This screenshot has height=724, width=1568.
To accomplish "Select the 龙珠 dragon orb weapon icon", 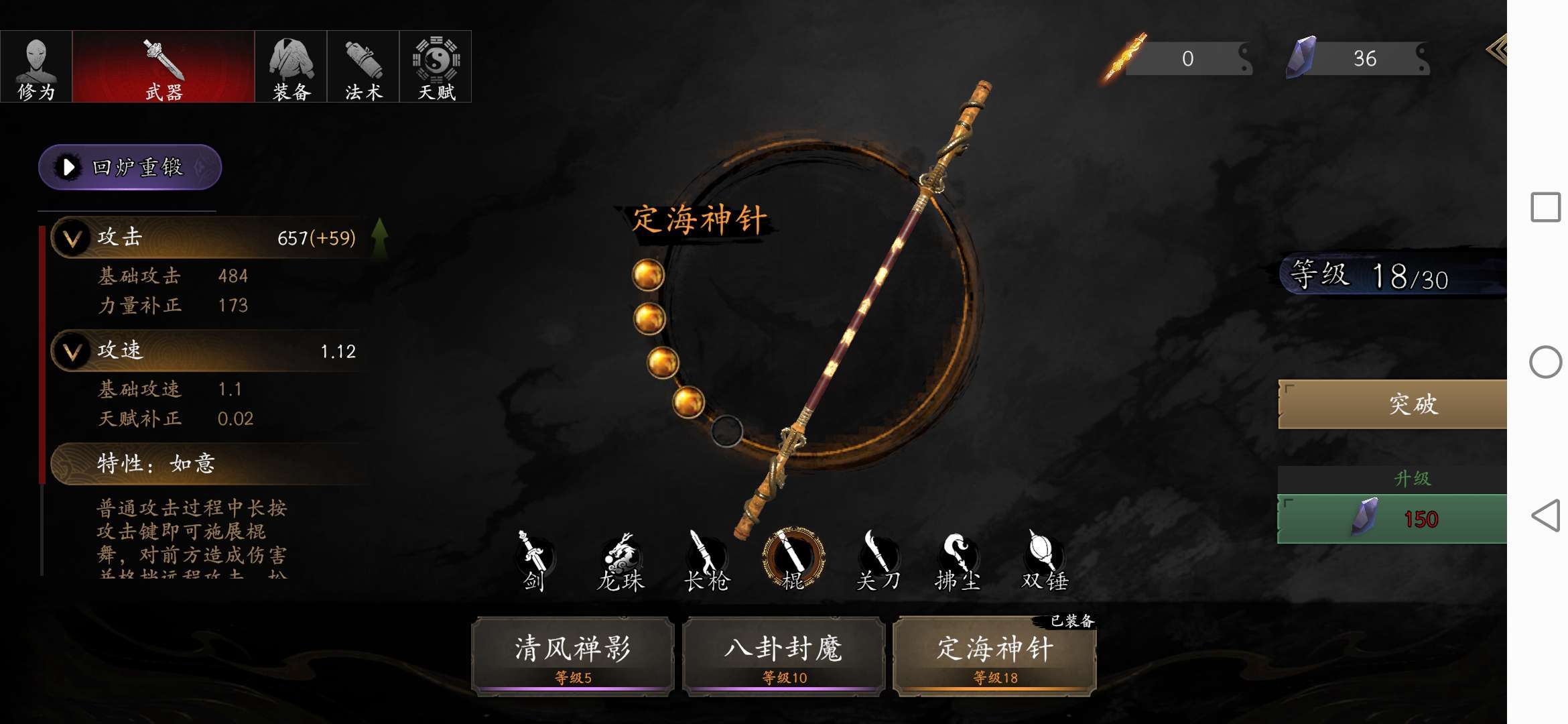I will click(621, 561).
